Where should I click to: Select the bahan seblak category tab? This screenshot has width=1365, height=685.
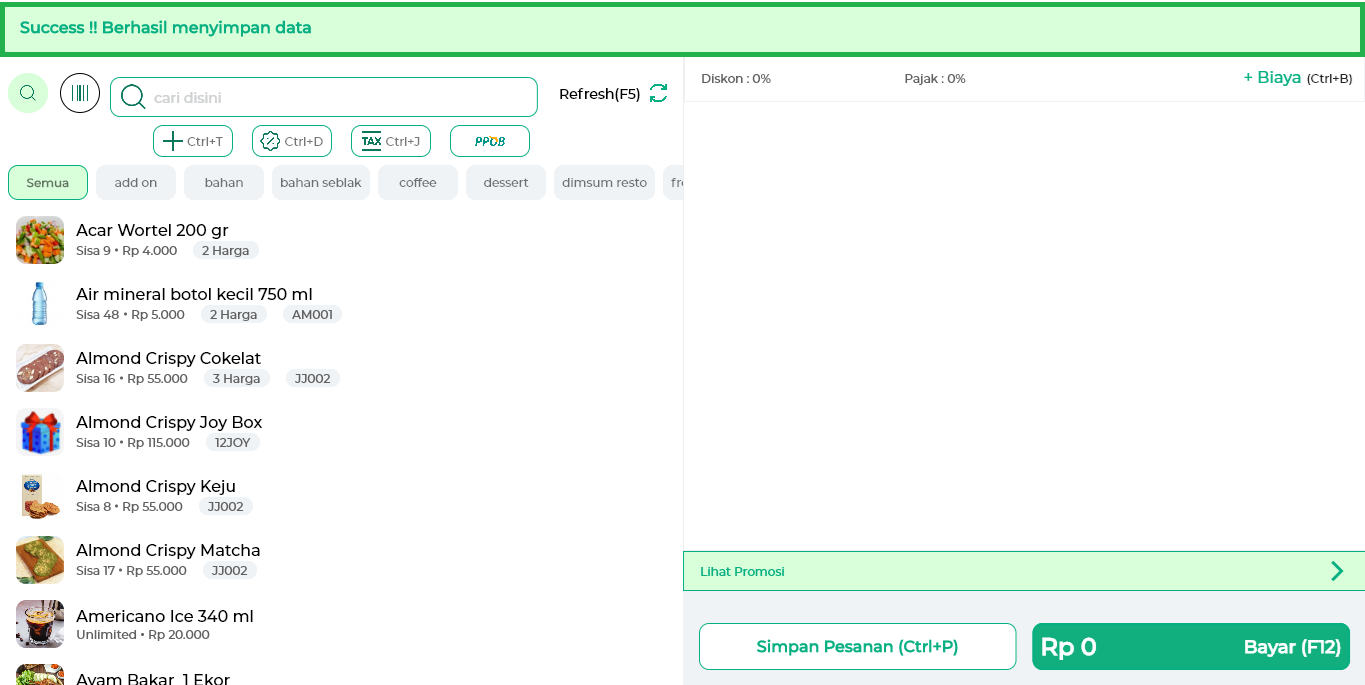pyautogui.click(x=321, y=183)
